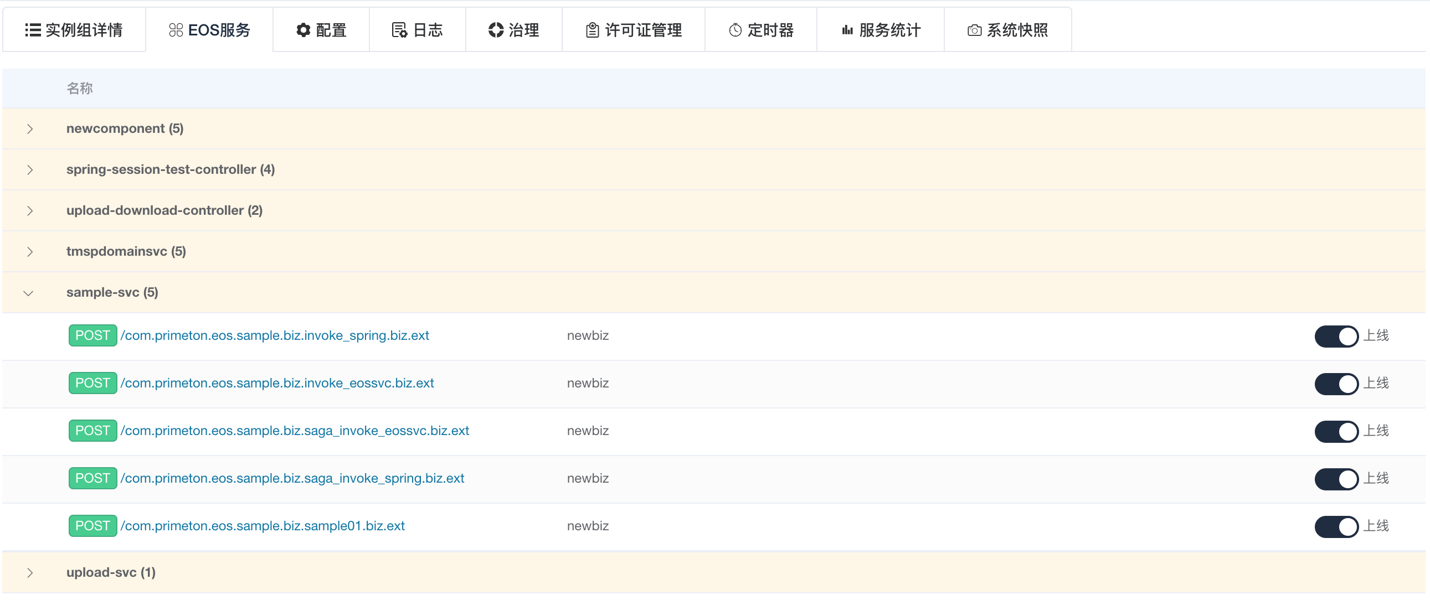
Task: Click the camera icon for 系统快照
Action: 974,30
